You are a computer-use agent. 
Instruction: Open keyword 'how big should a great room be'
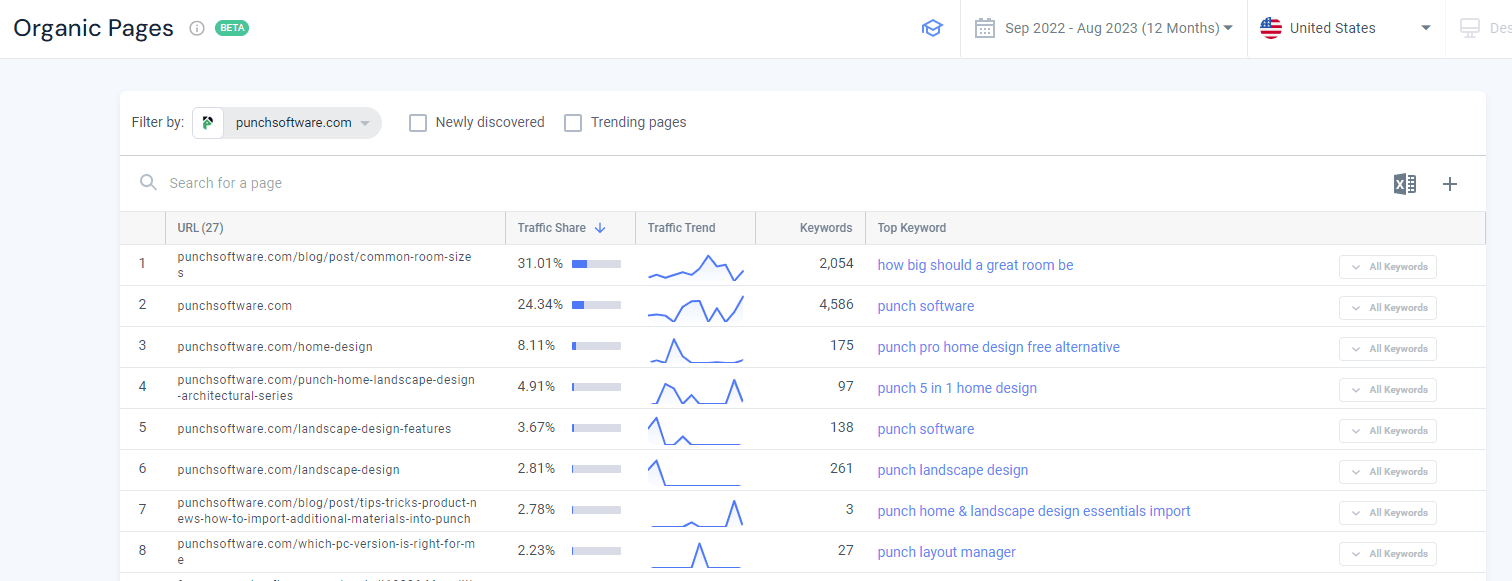pyautogui.click(x=975, y=265)
